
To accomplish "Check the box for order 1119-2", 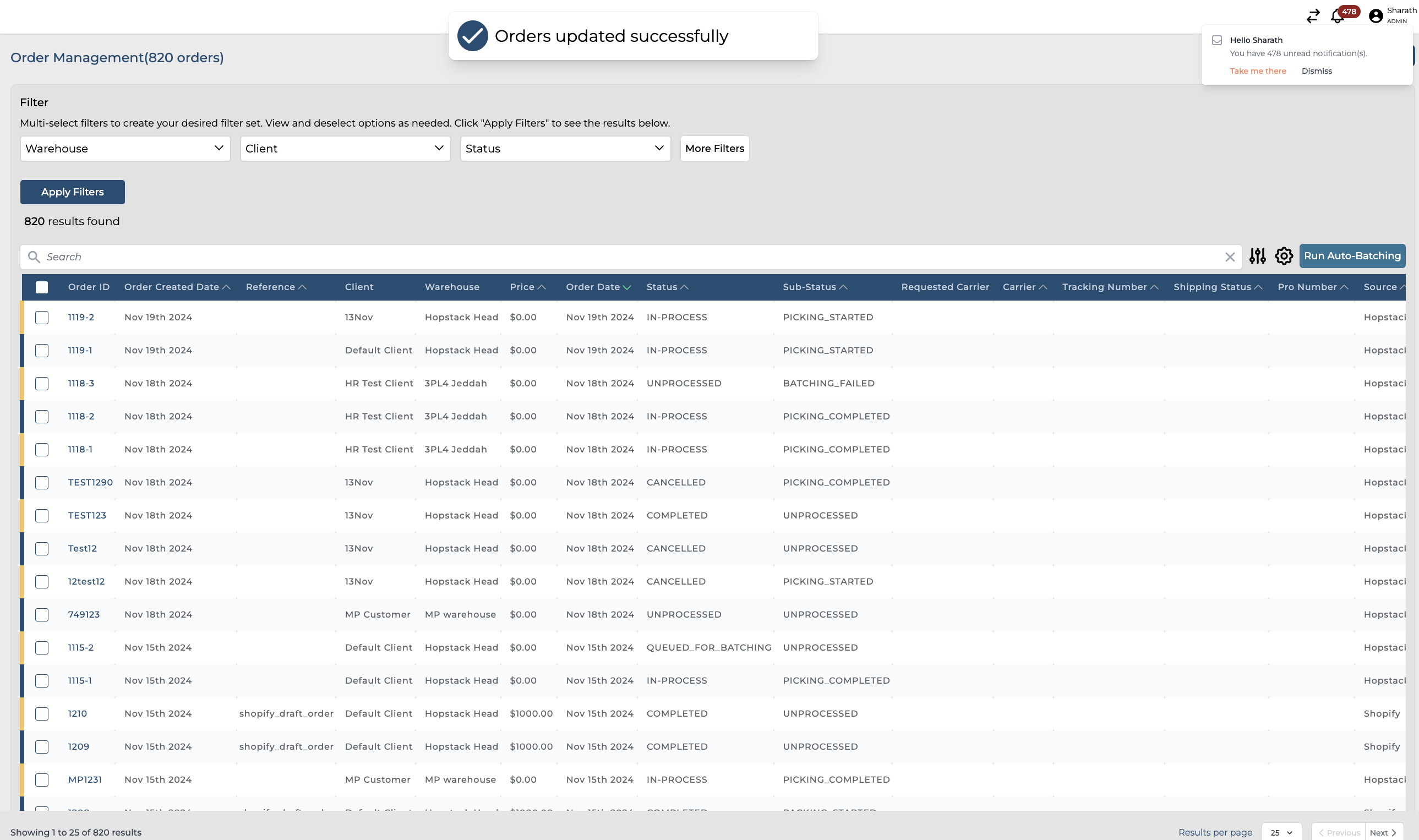I will pos(42,318).
